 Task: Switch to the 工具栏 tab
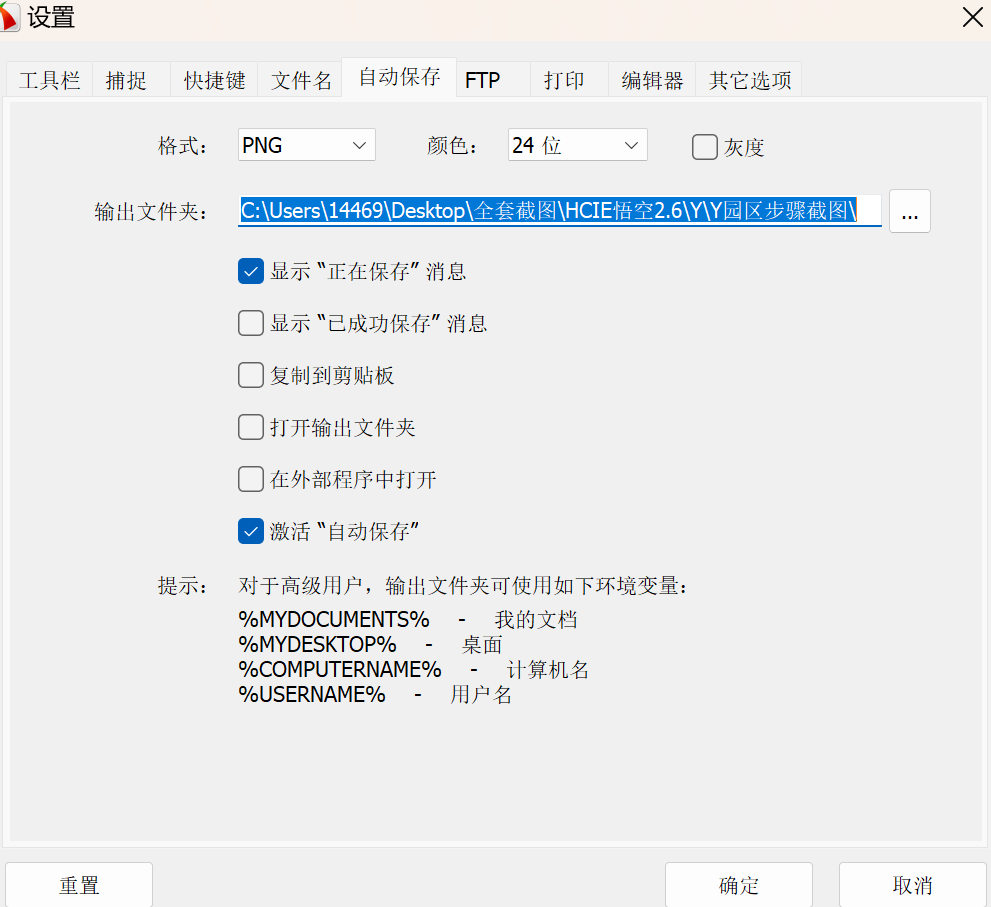coord(49,80)
